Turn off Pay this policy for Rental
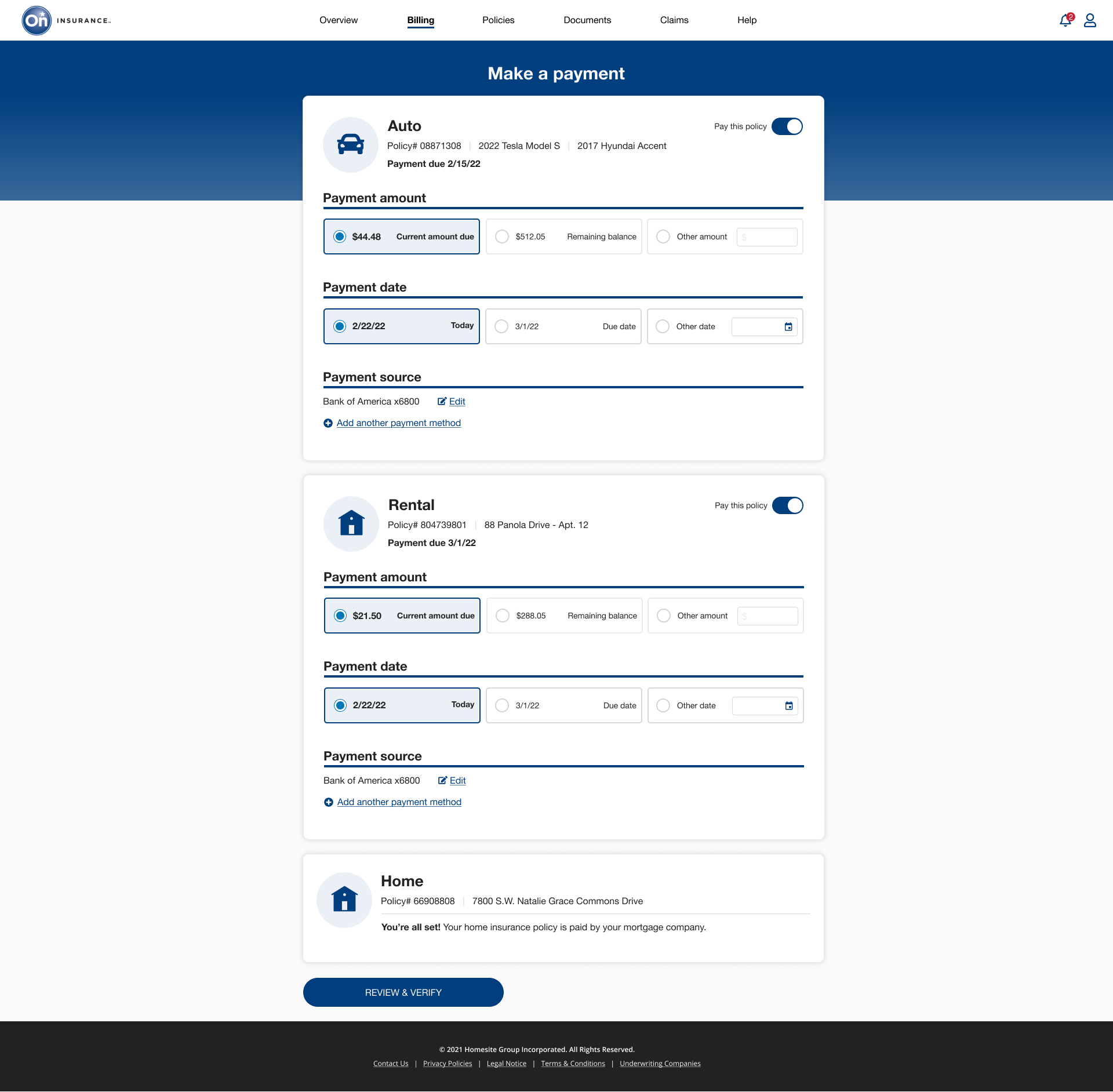Screen dimensions: 1113x1092 pos(788,505)
